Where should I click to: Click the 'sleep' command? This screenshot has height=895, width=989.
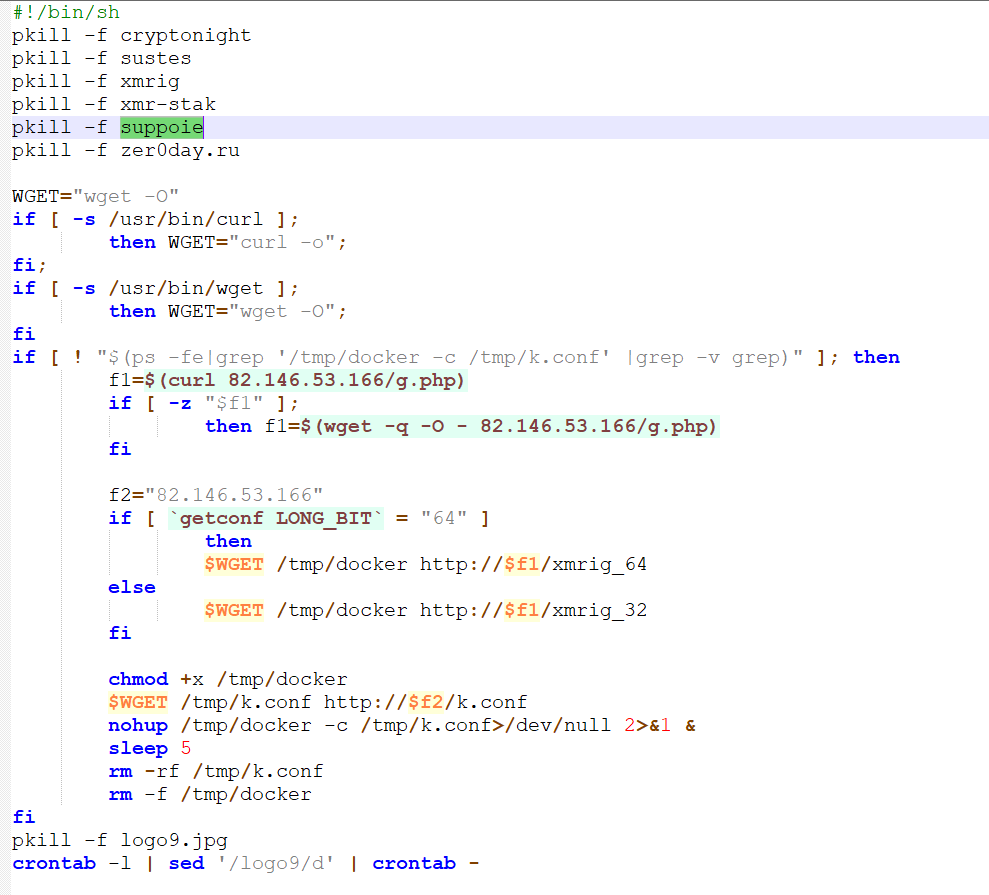point(138,748)
